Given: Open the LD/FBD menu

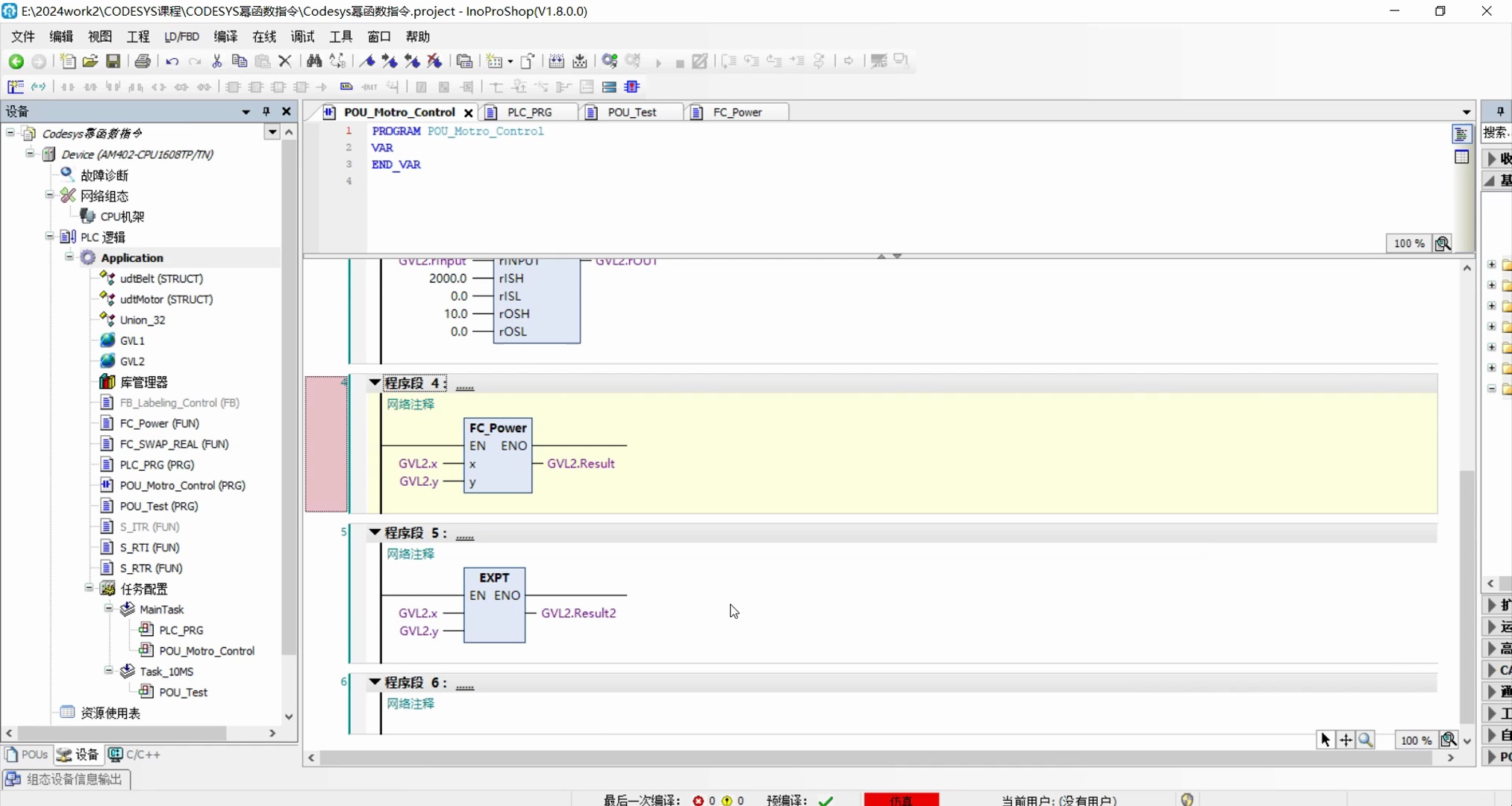Looking at the screenshot, I should (181, 37).
